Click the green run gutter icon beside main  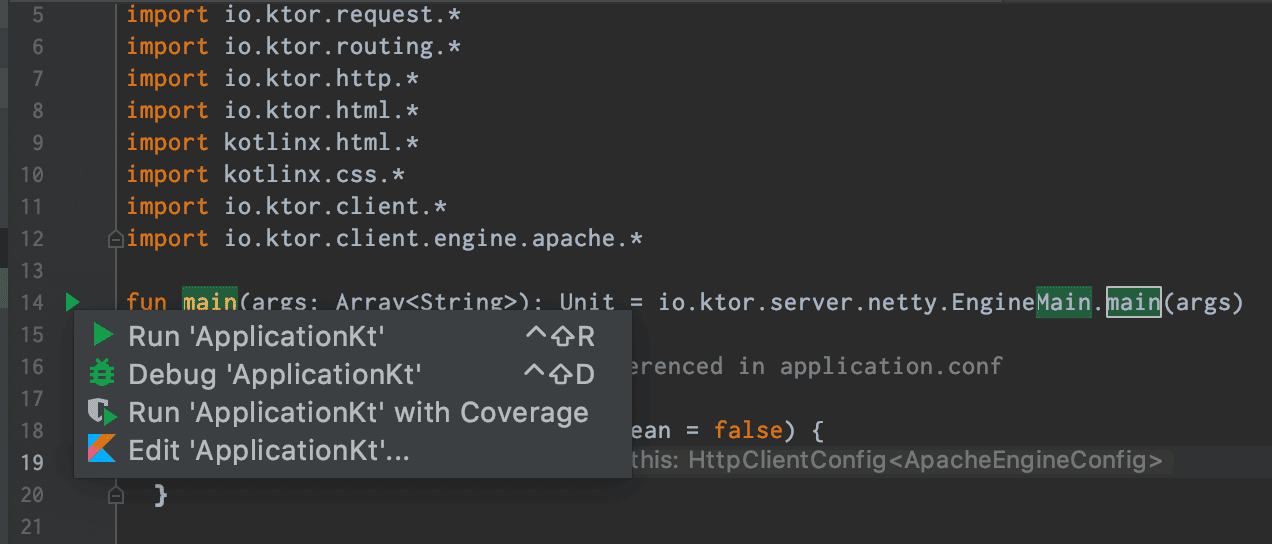72,301
